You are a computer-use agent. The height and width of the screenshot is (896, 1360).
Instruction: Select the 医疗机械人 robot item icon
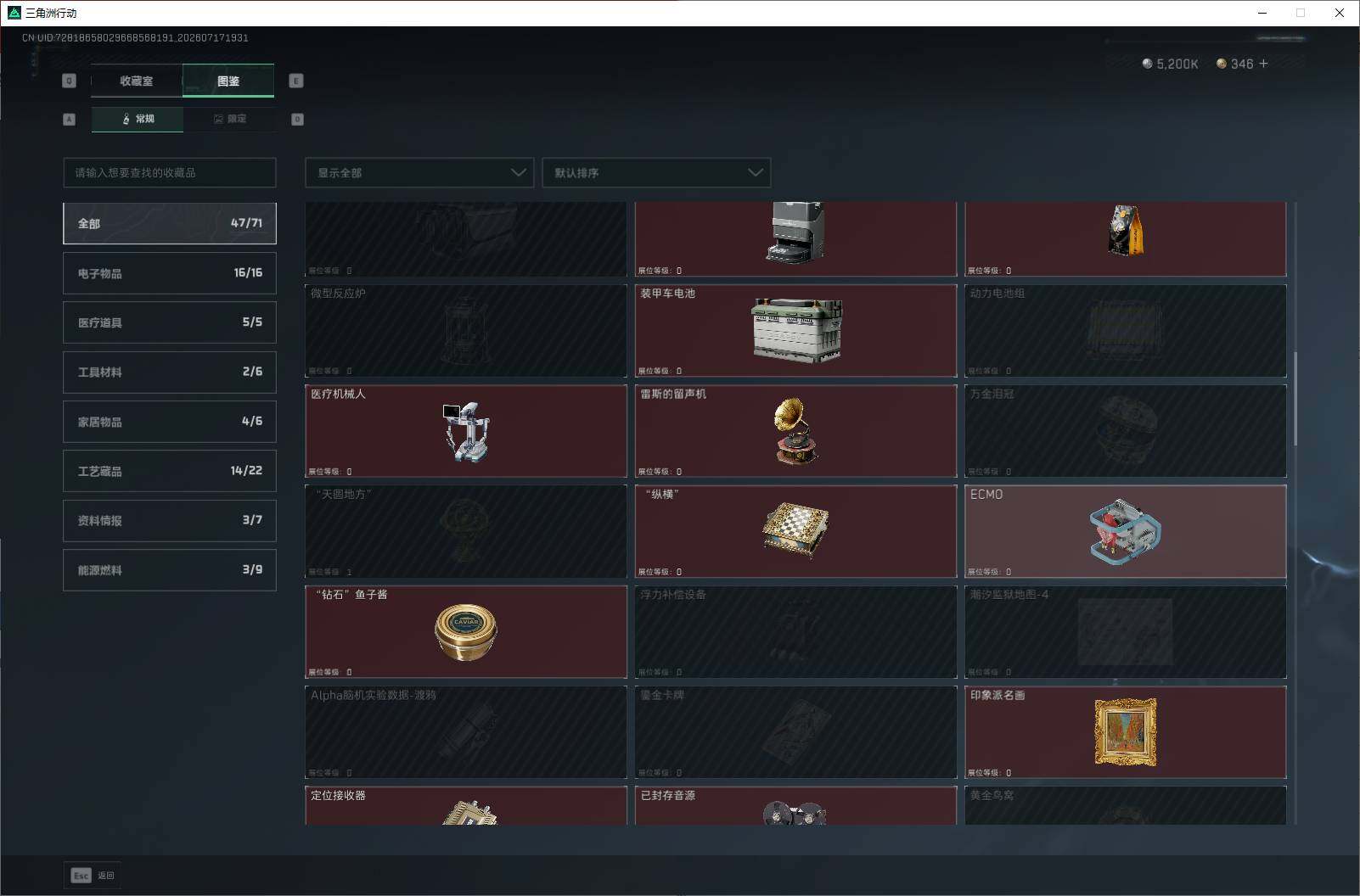465,432
